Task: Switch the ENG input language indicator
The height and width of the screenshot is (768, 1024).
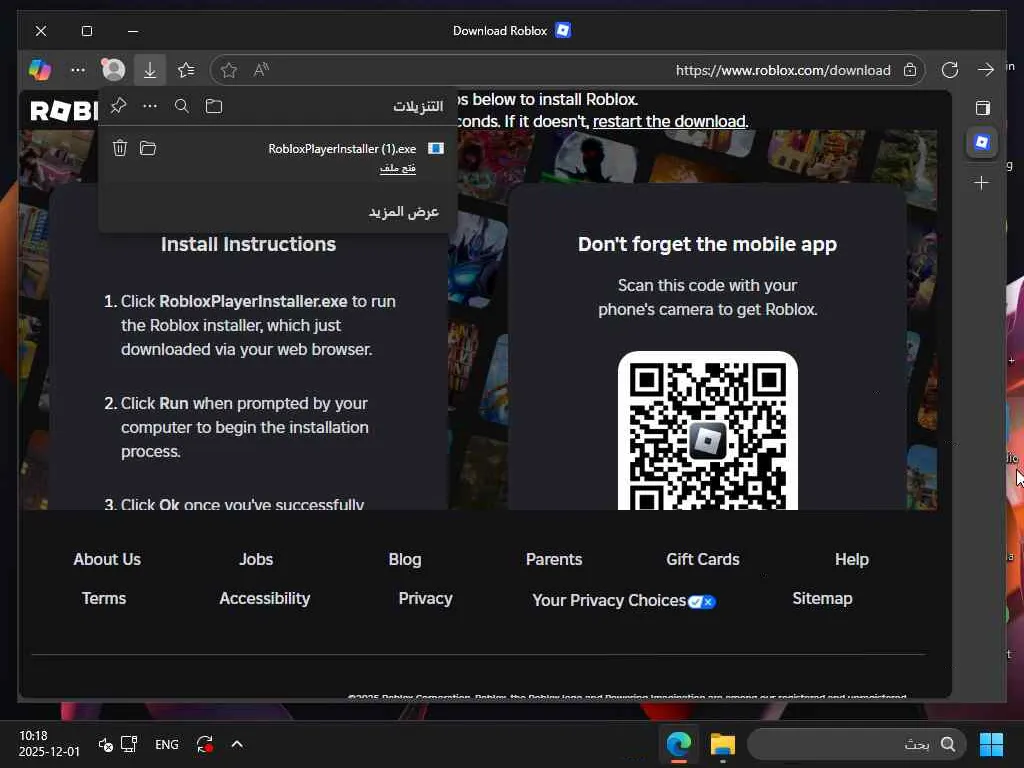Action: tap(167, 744)
